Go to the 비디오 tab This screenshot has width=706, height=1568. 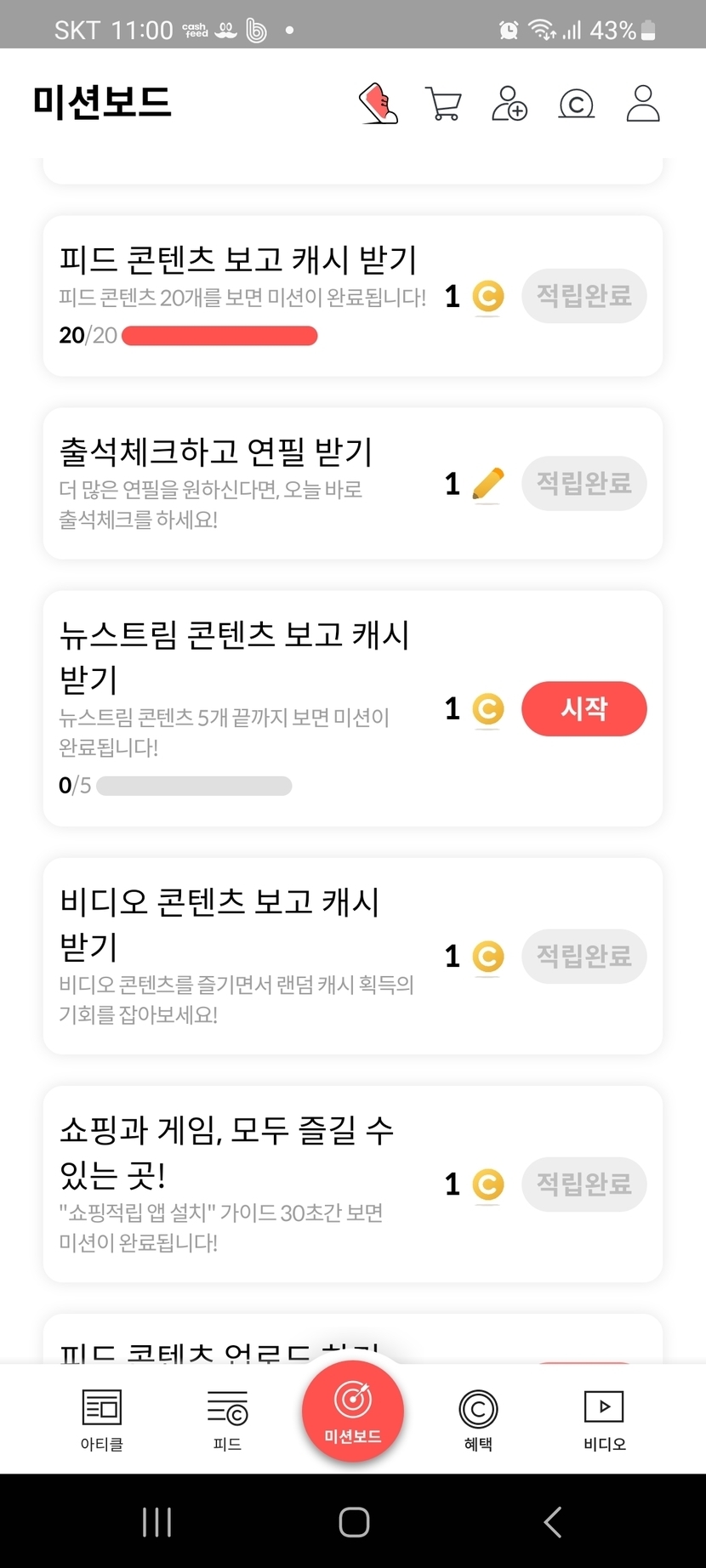[604, 1419]
